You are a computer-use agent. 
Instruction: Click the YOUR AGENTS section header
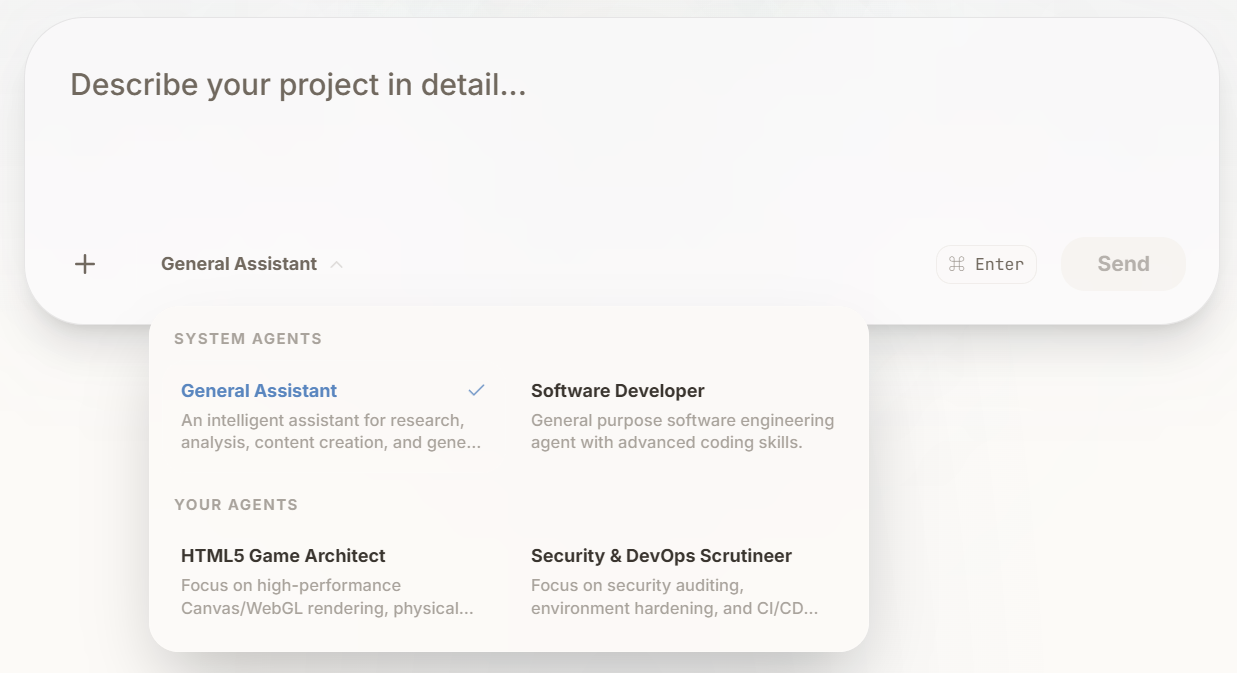[236, 505]
